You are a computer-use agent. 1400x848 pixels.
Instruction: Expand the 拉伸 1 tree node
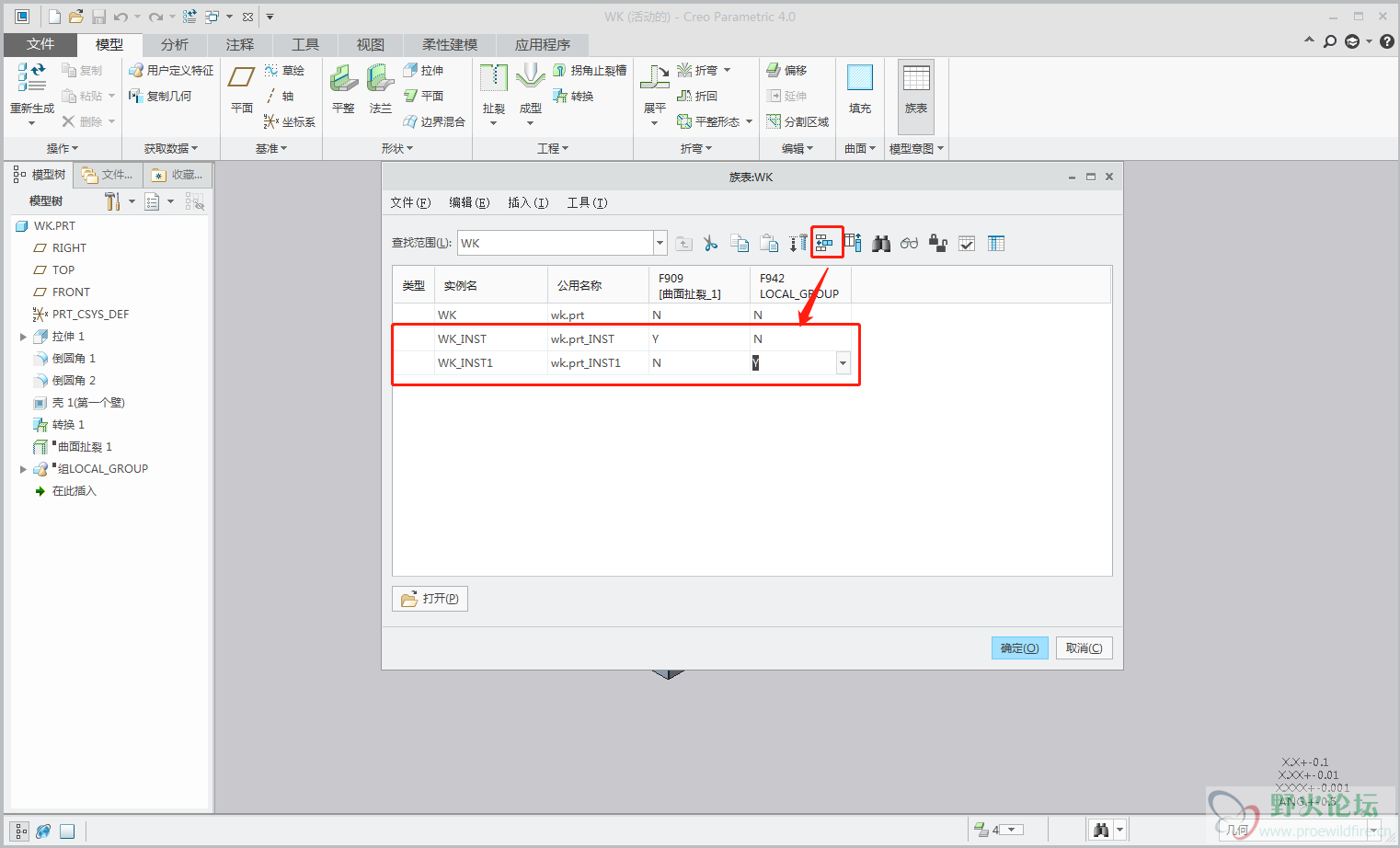[x=23, y=337]
